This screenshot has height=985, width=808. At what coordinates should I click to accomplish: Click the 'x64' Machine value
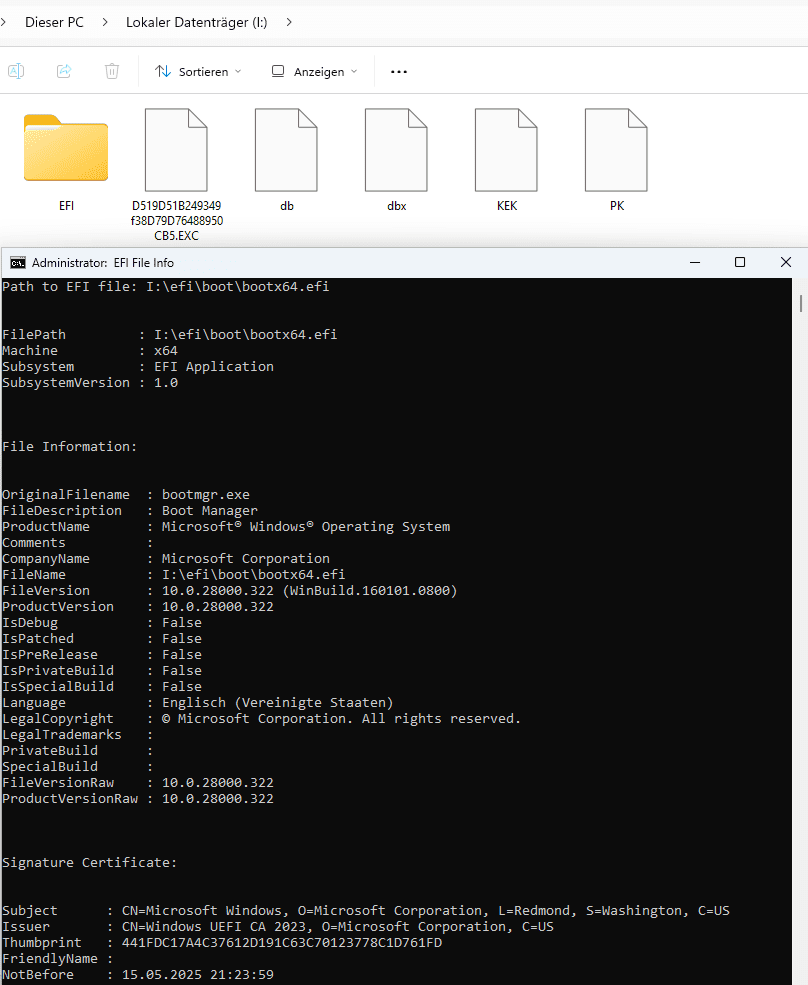click(x=166, y=351)
